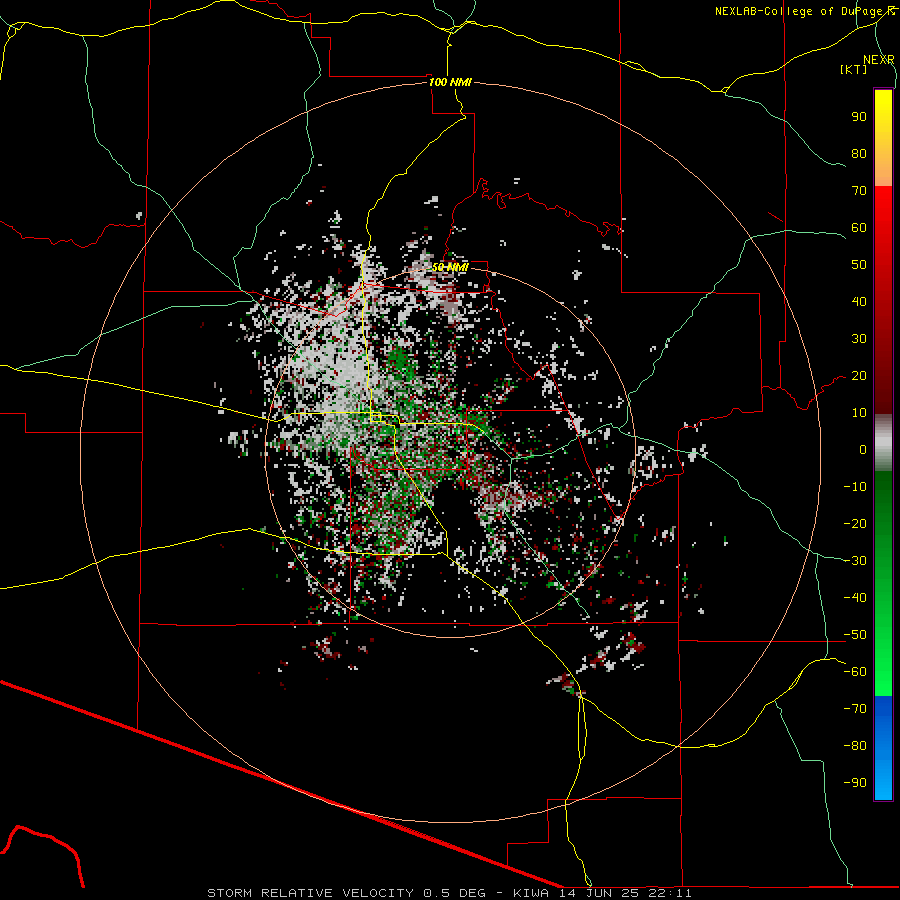The height and width of the screenshot is (900, 900).
Task: Select the "[KT]" units label above the scale
Action: point(854,69)
